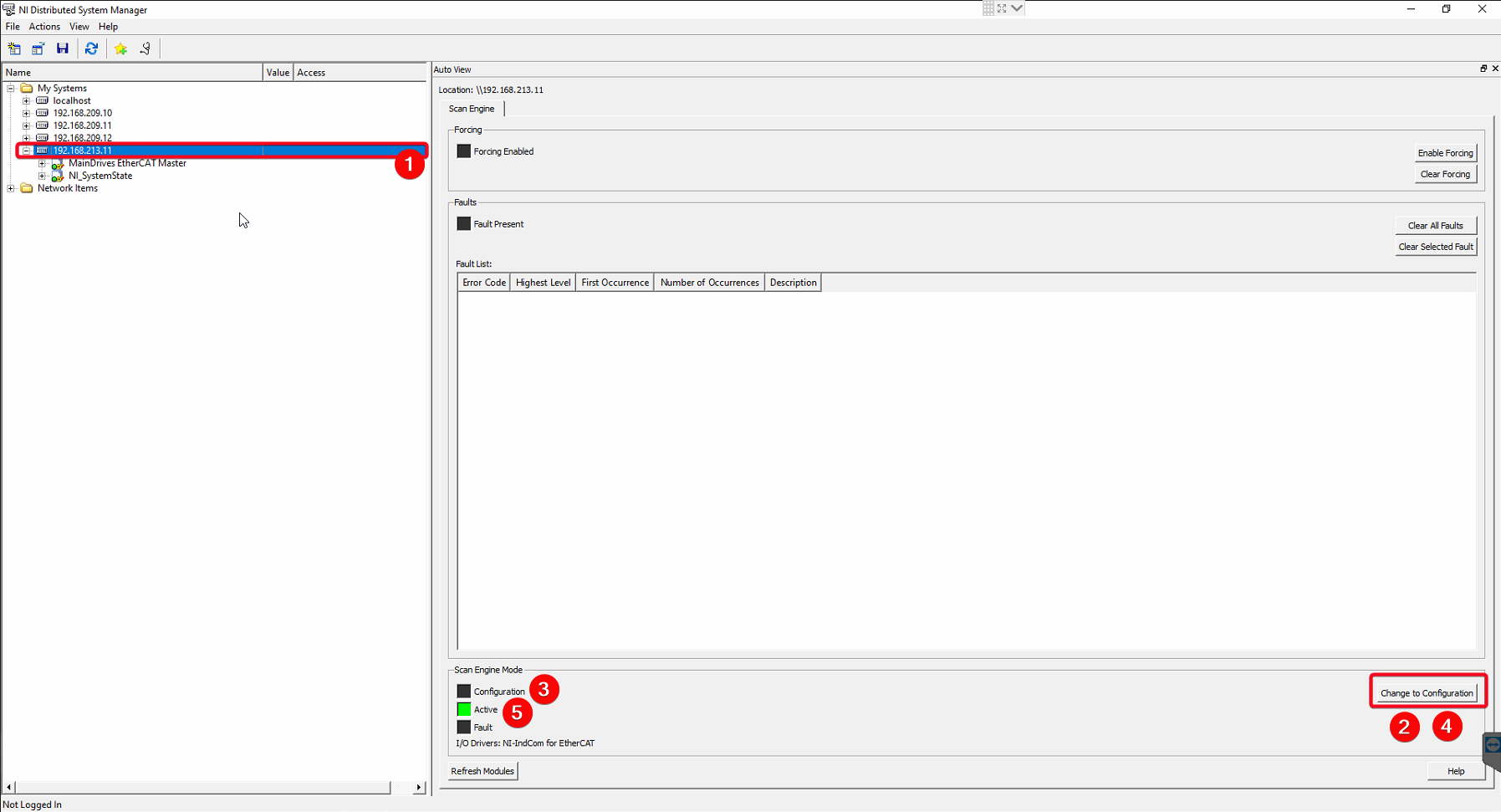Image resolution: width=1501 pixels, height=812 pixels.
Task: Expand the 192.168.209.10 node
Action: pyautogui.click(x=26, y=113)
